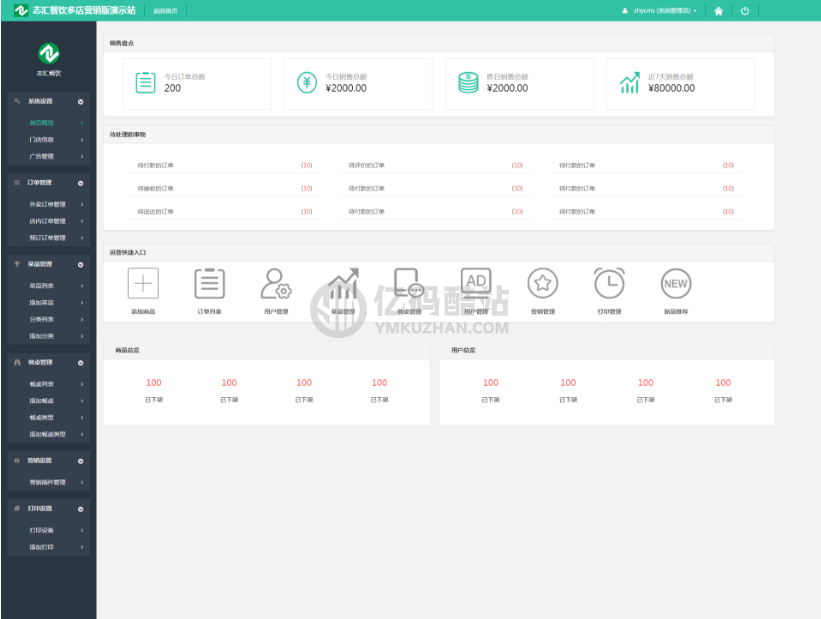Go to 添加餐桌类型 in sidebar
The height and width of the screenshot is (619, 821).
tap(49, 434)
